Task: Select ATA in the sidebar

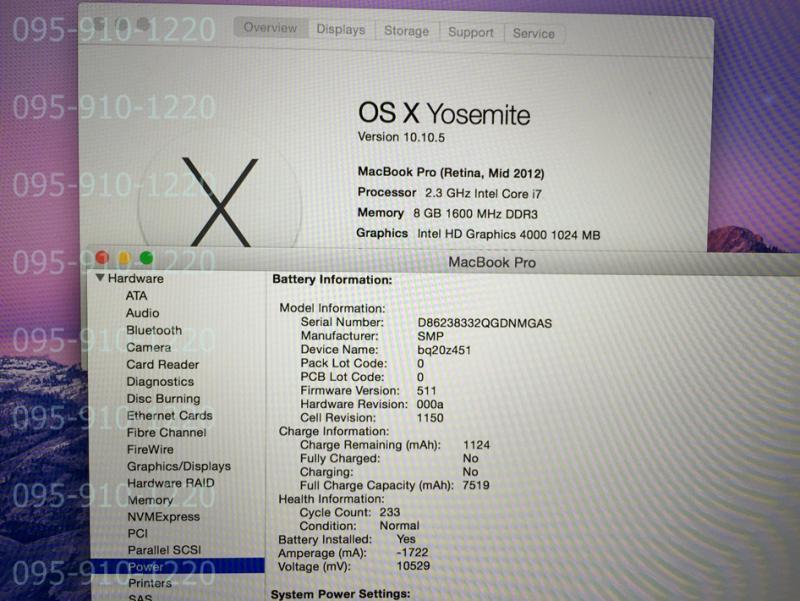Action: 136,296
